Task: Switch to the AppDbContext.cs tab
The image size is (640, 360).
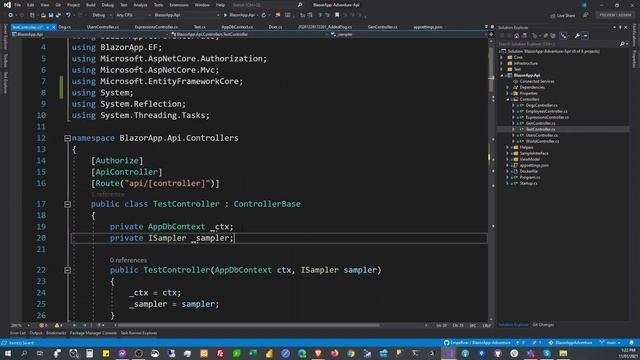Action: pyautogui.click(x=237, y=27)
